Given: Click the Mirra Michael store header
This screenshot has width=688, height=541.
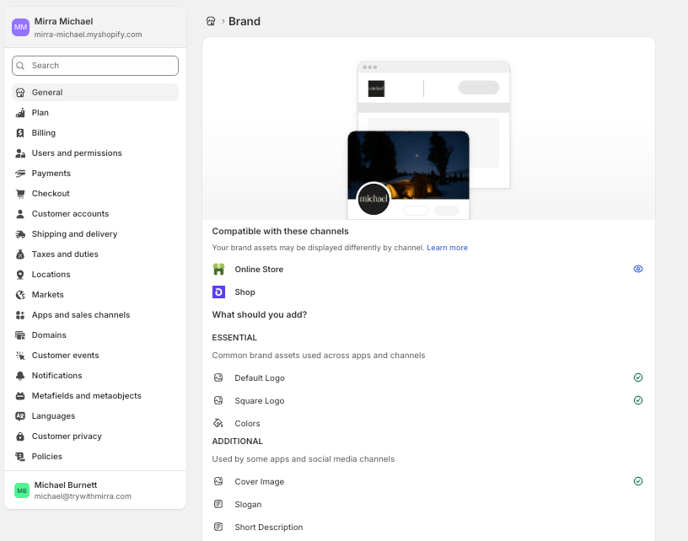Looking at the screenshot, I should tap(95, 27).
